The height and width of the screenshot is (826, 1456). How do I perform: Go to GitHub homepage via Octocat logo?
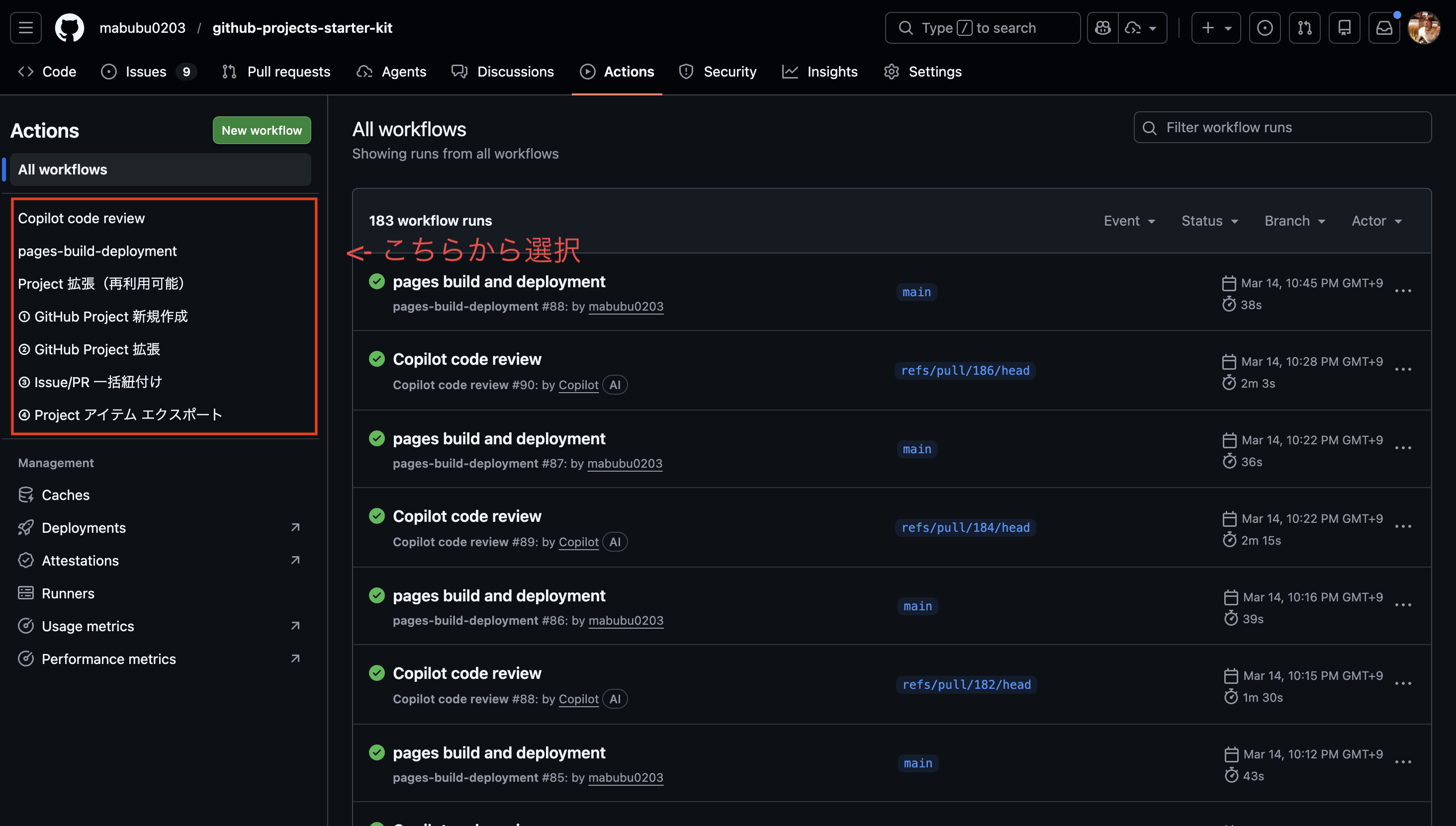(69, 28)
